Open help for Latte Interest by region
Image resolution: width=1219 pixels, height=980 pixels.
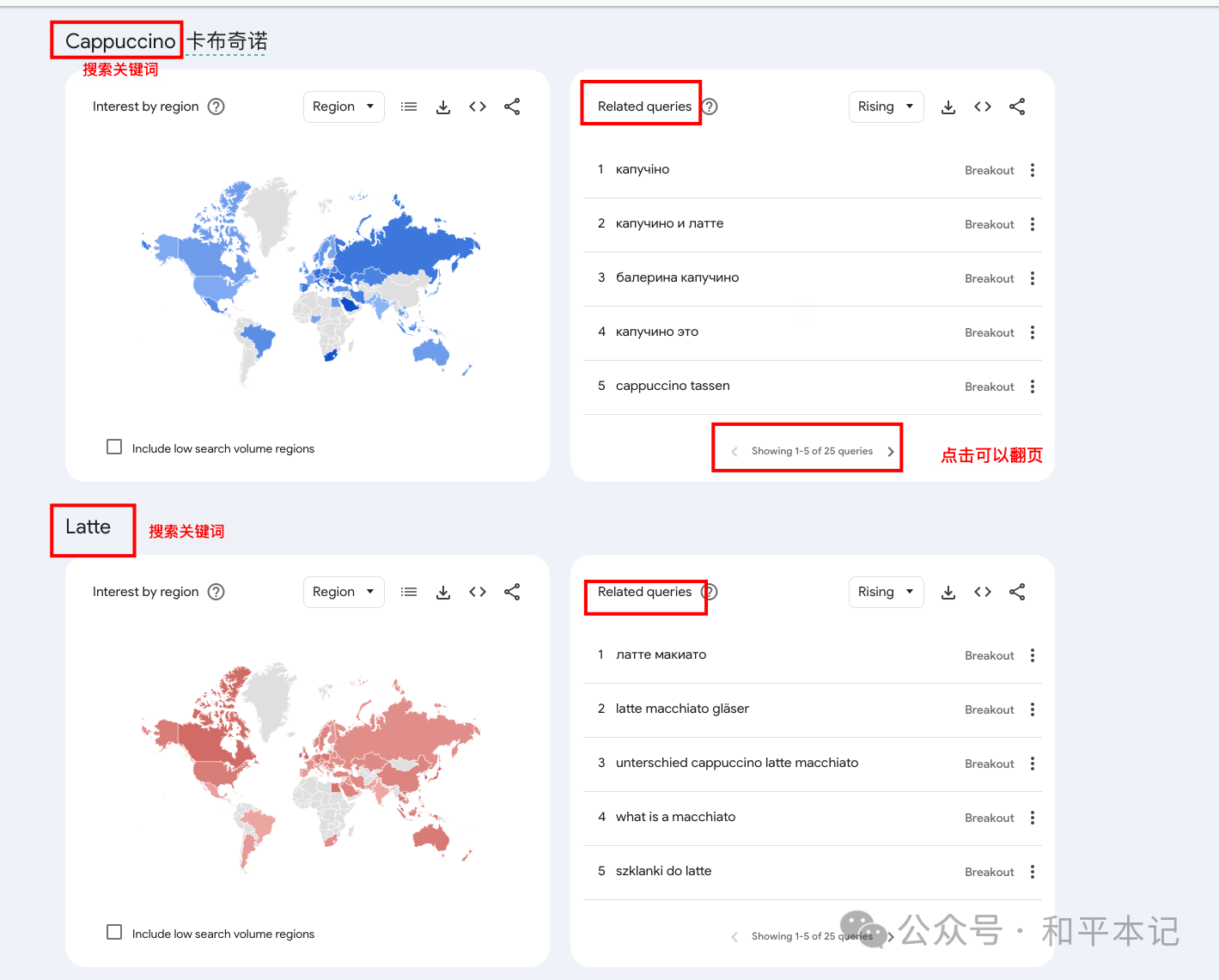(x=216, y=592)
